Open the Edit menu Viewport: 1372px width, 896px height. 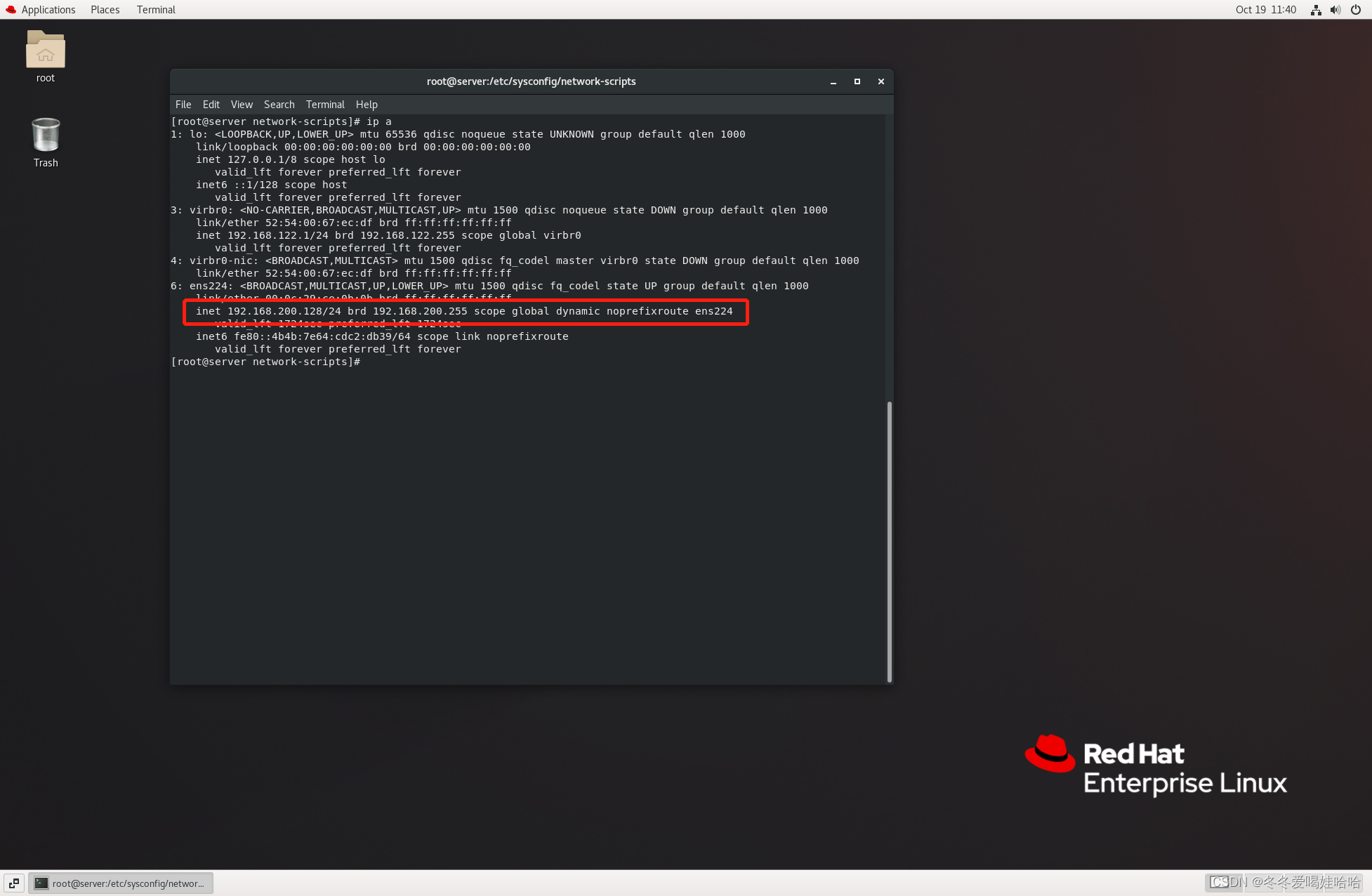click(210, 104)
